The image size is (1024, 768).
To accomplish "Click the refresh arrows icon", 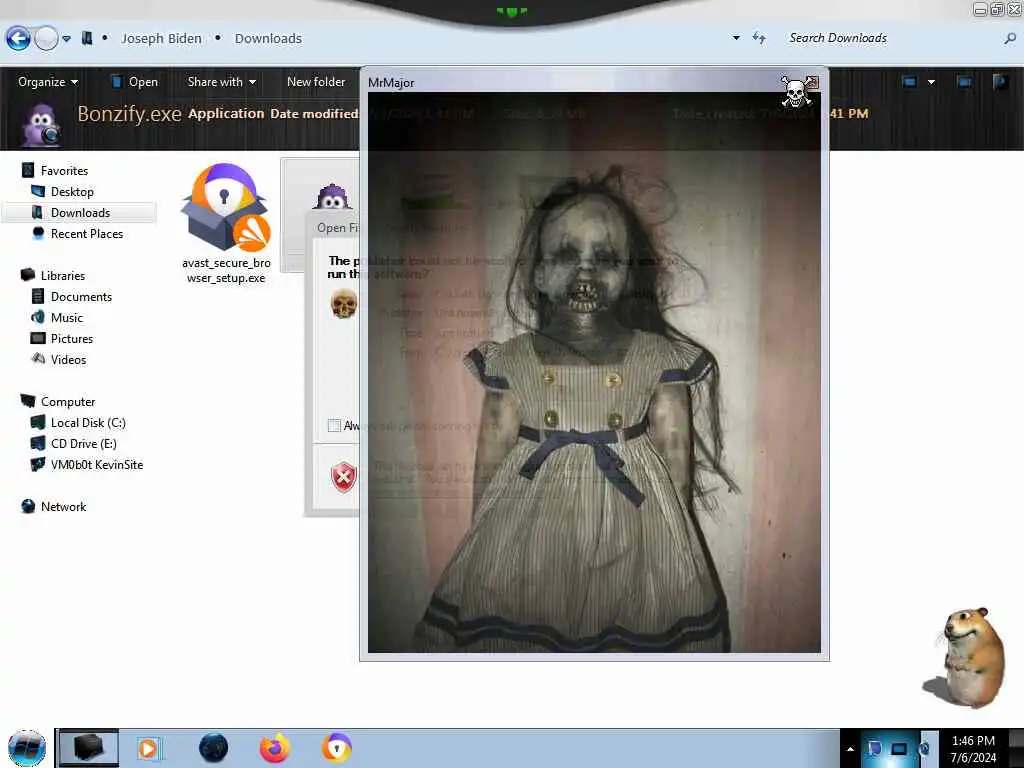I will 759,38.
